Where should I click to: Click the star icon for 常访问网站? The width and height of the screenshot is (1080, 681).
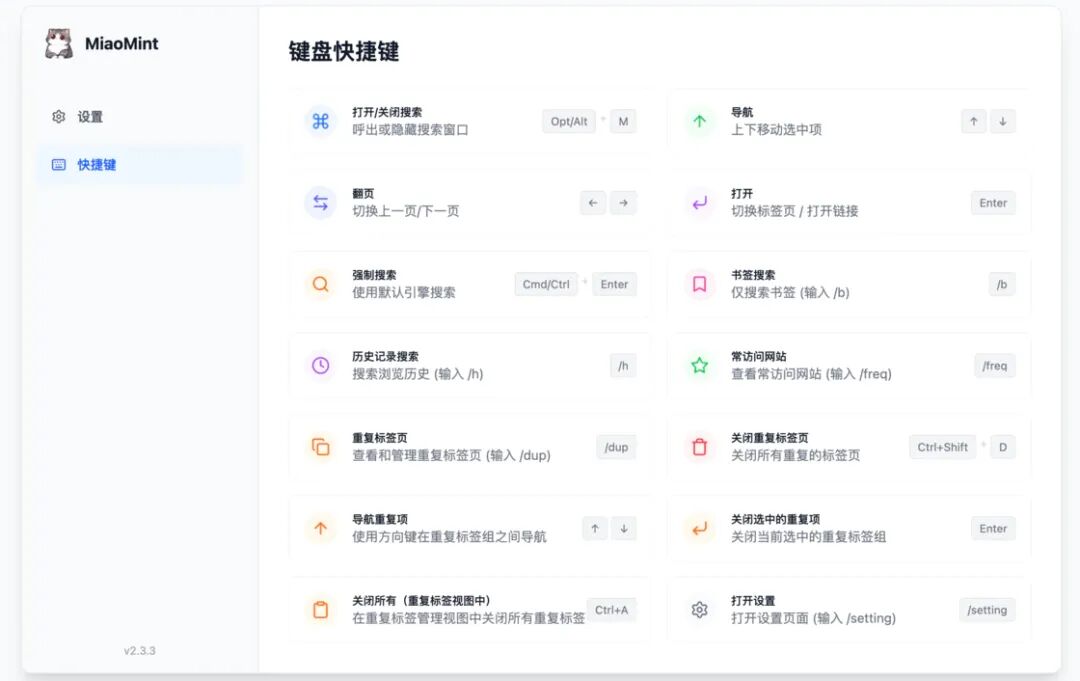(699, 366)
